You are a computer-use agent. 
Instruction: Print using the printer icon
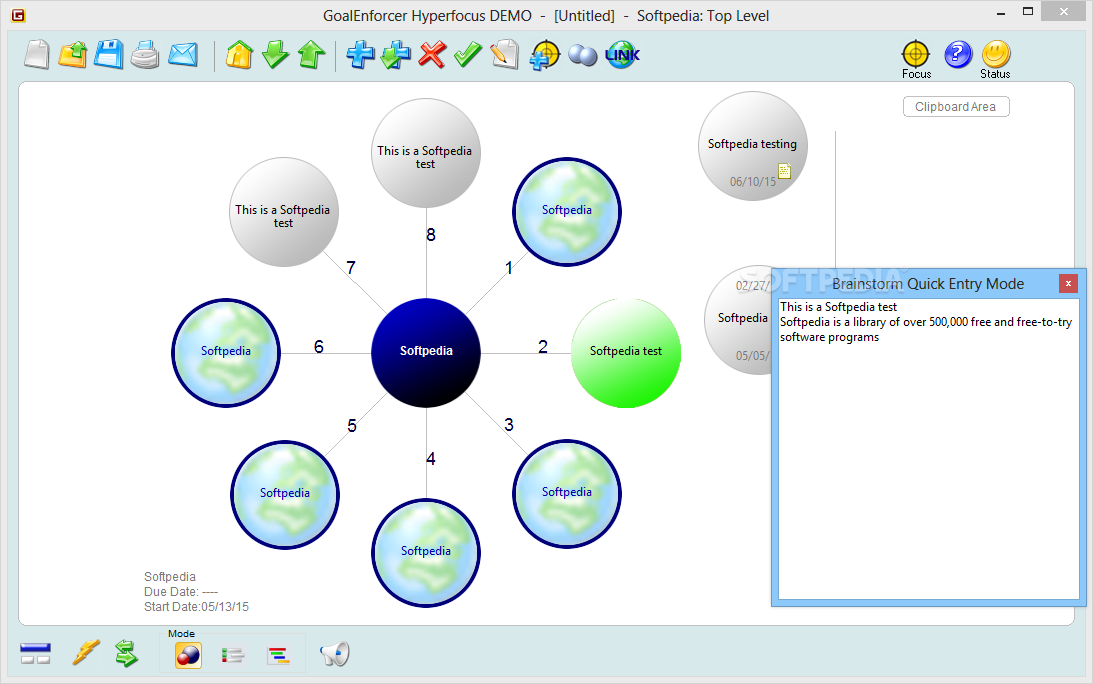click(x=145, y=55)
